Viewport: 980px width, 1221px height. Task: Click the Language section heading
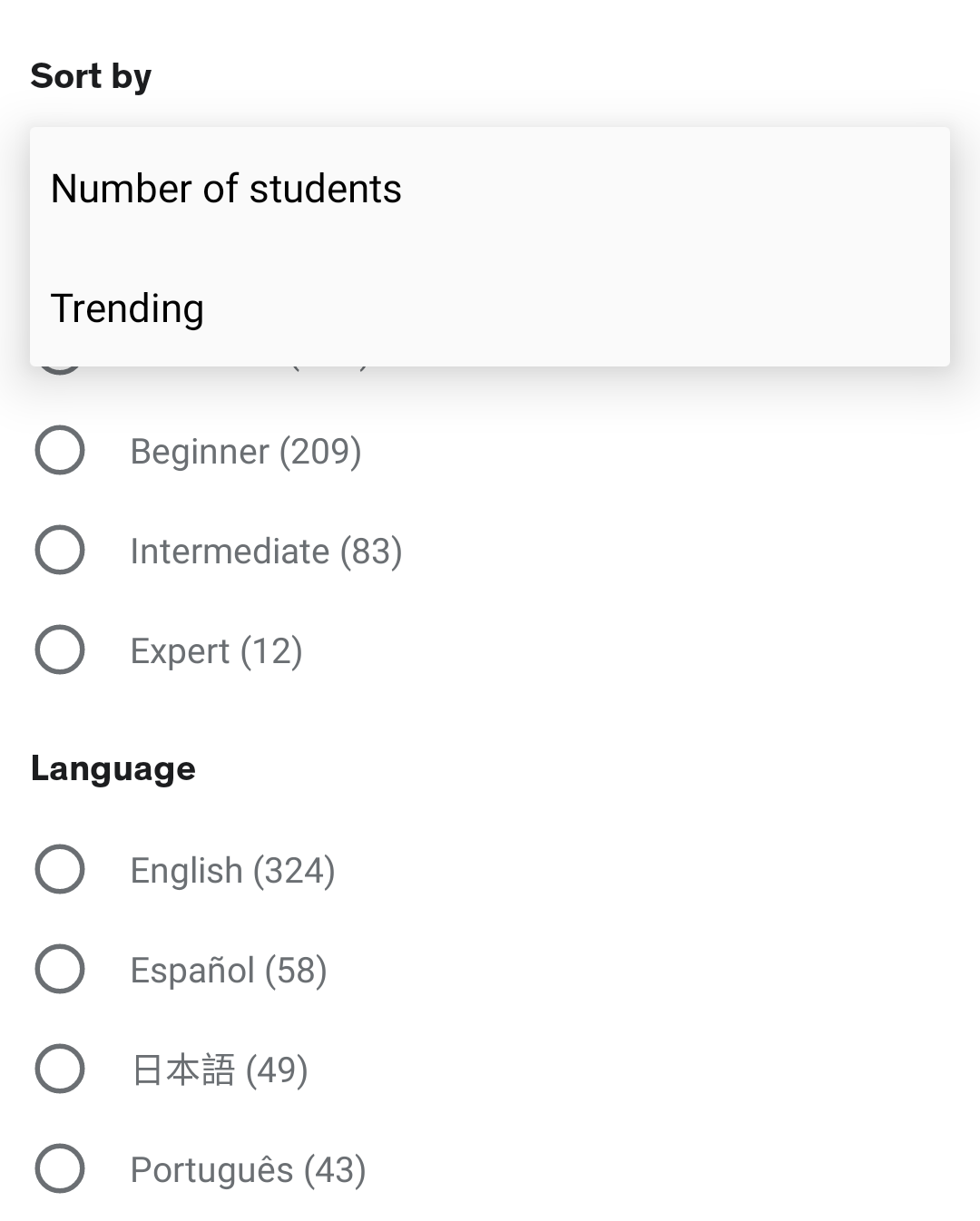[113, 768]
